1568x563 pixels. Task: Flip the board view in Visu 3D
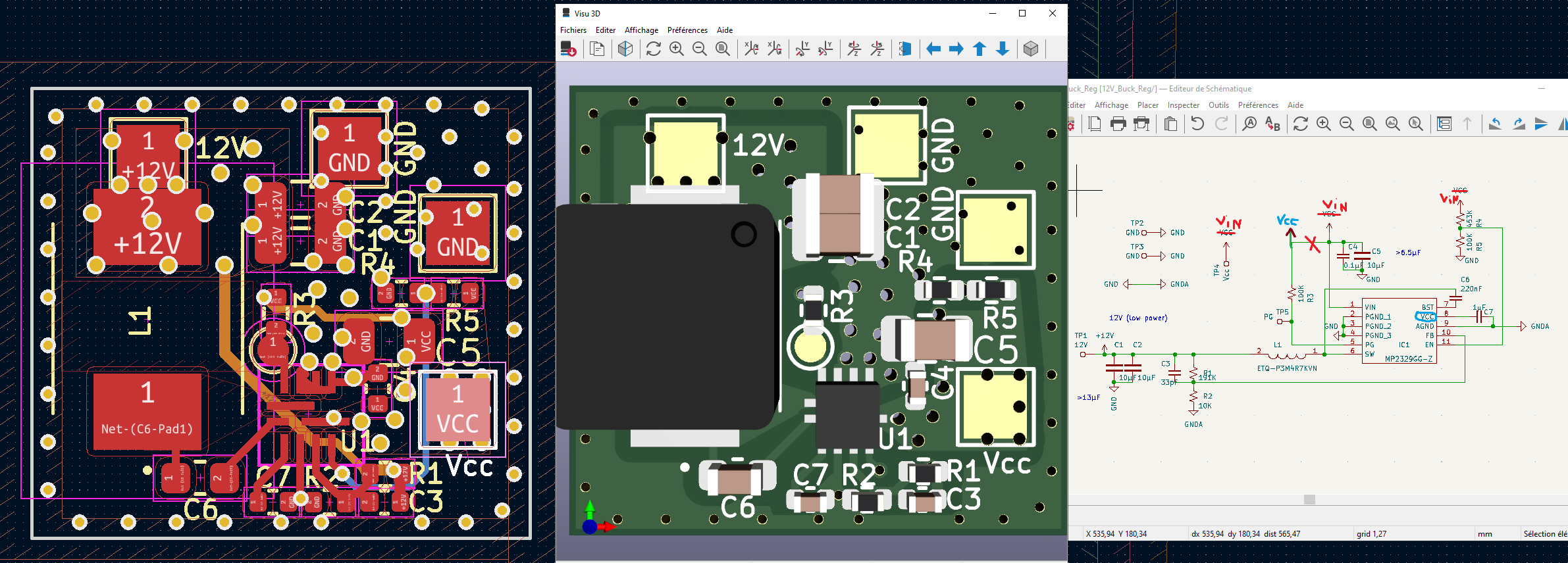click(905, 49)
